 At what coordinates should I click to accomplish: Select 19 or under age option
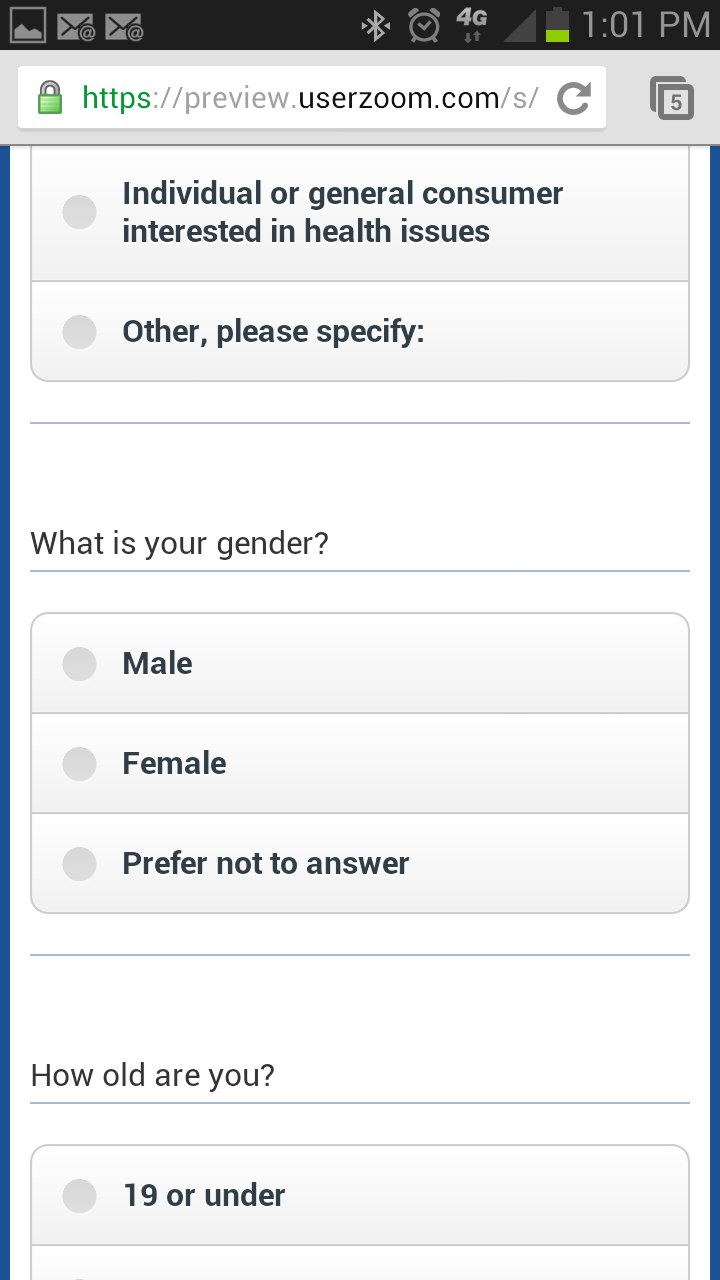point(79,1195)
